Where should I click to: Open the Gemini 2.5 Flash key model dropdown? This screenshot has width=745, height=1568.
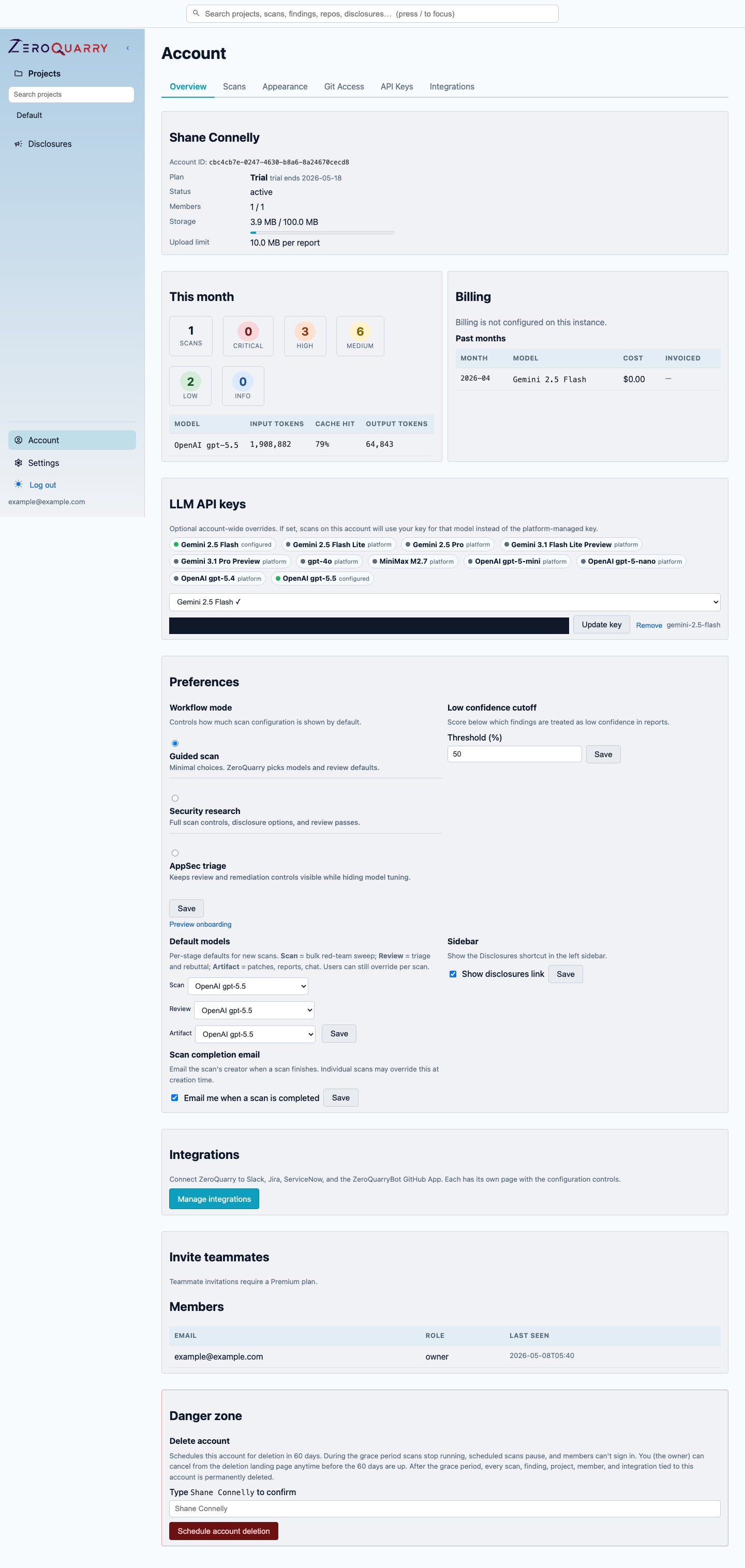click(x=445, y=602)
